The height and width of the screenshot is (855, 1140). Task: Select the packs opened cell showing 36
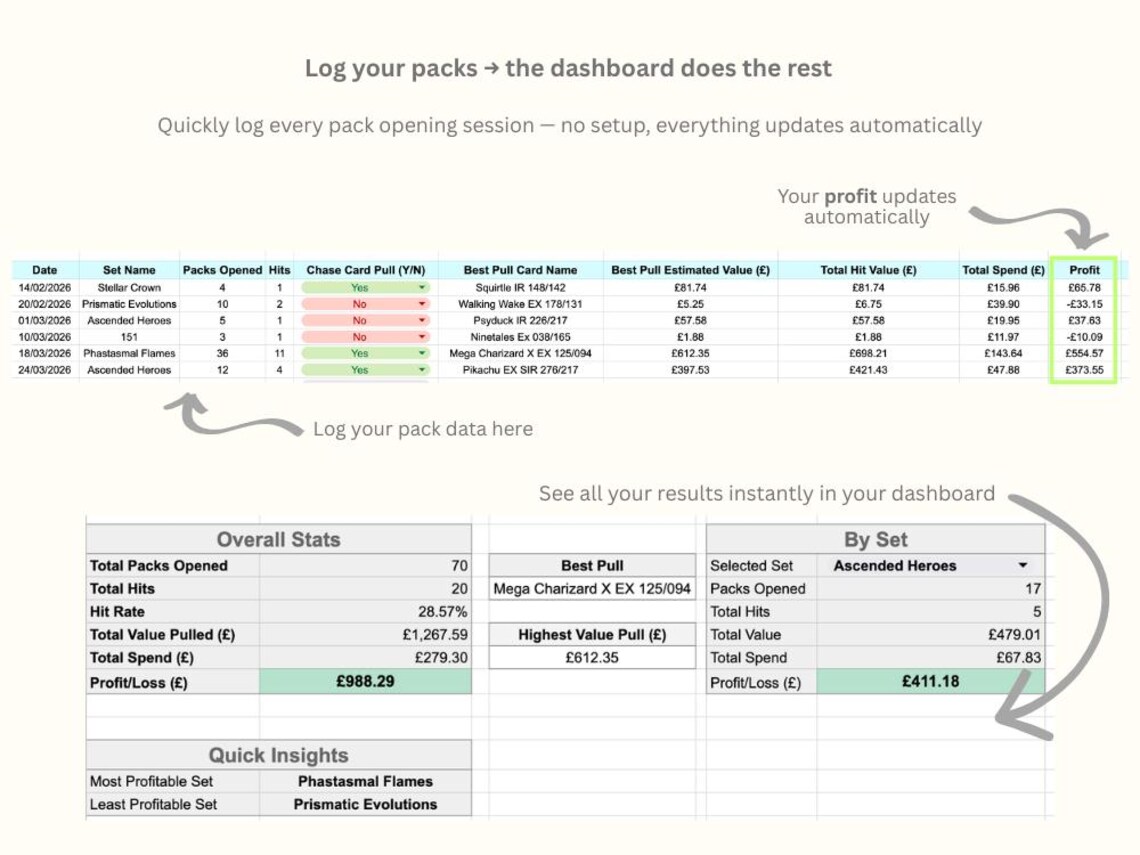[222, 353]
